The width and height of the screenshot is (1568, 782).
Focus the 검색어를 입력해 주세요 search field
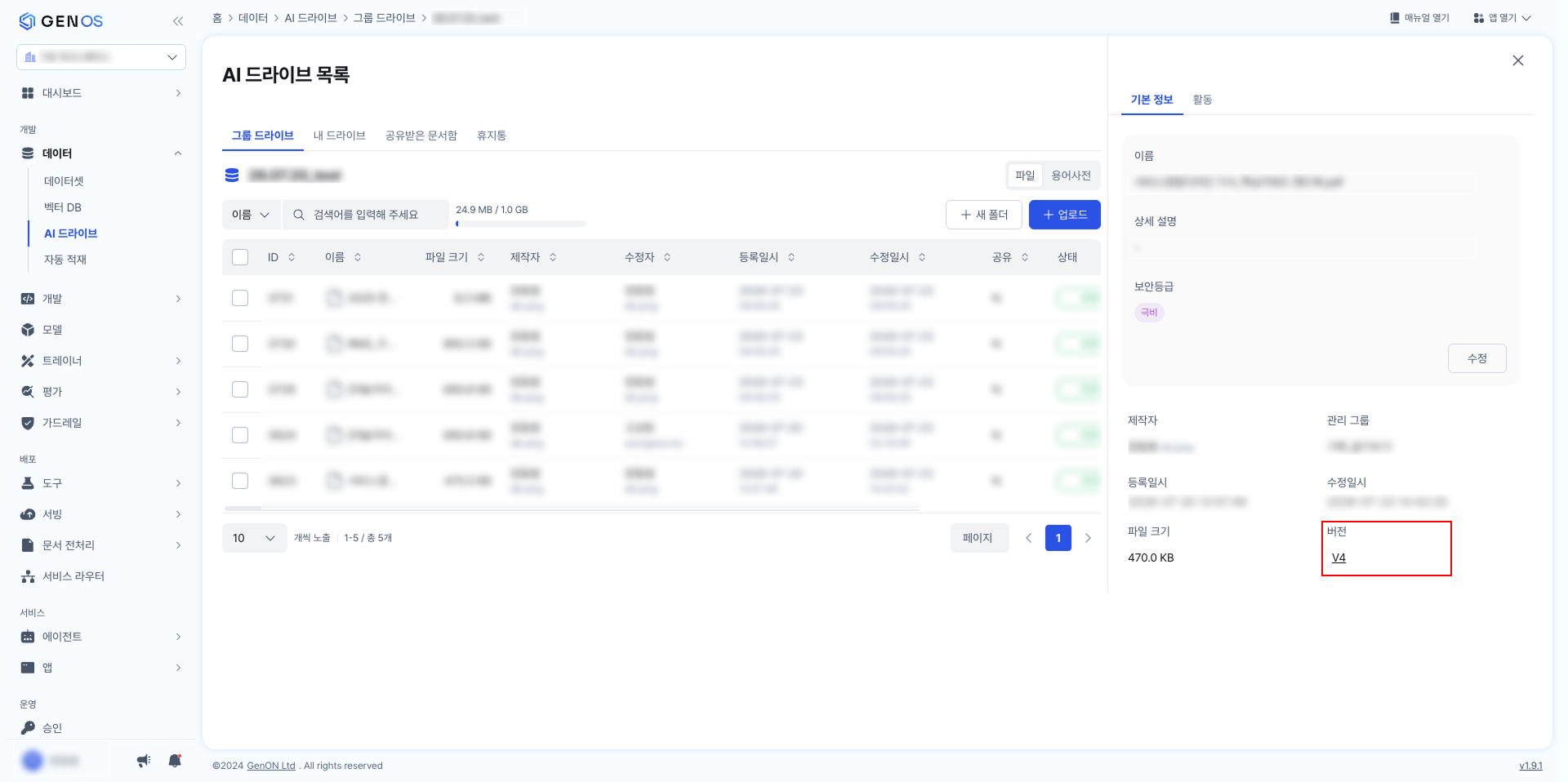coord(366,215)
